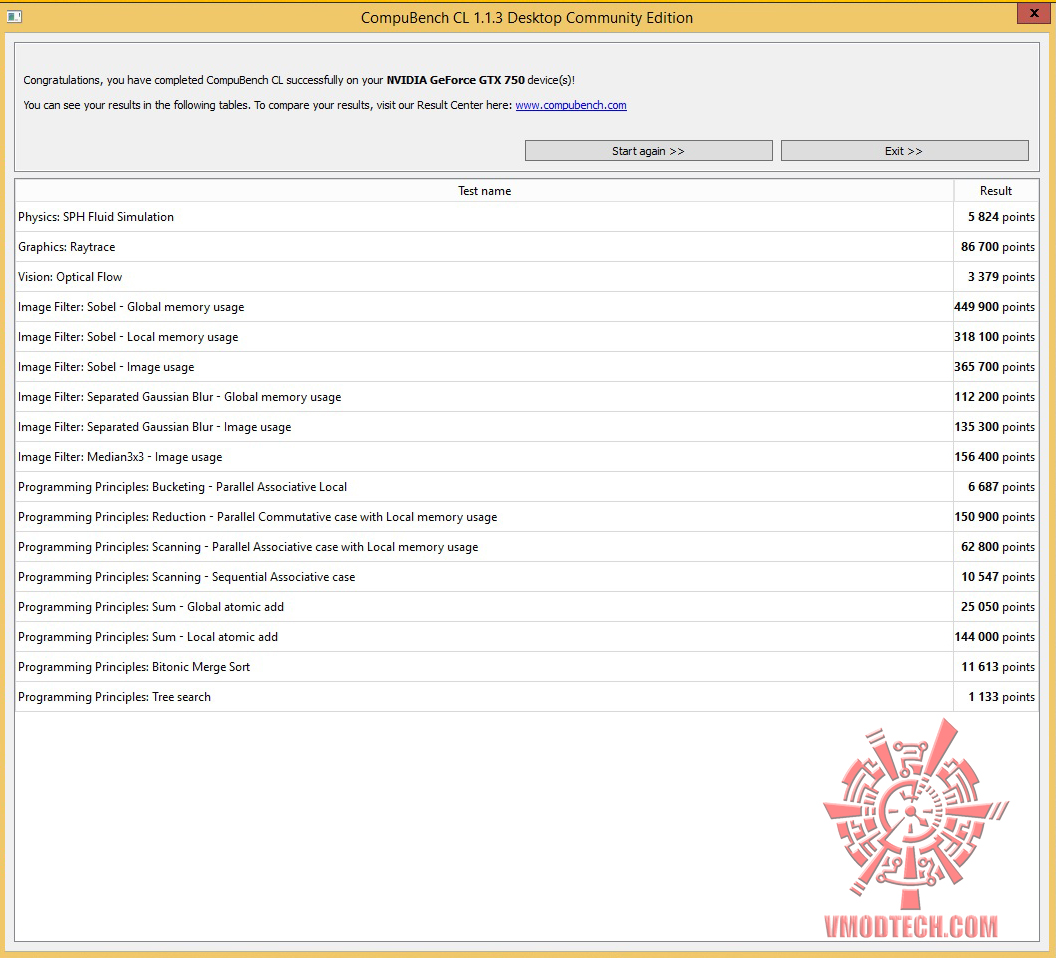
Task: Click the 86 700 points result
Action: [997, 247]
